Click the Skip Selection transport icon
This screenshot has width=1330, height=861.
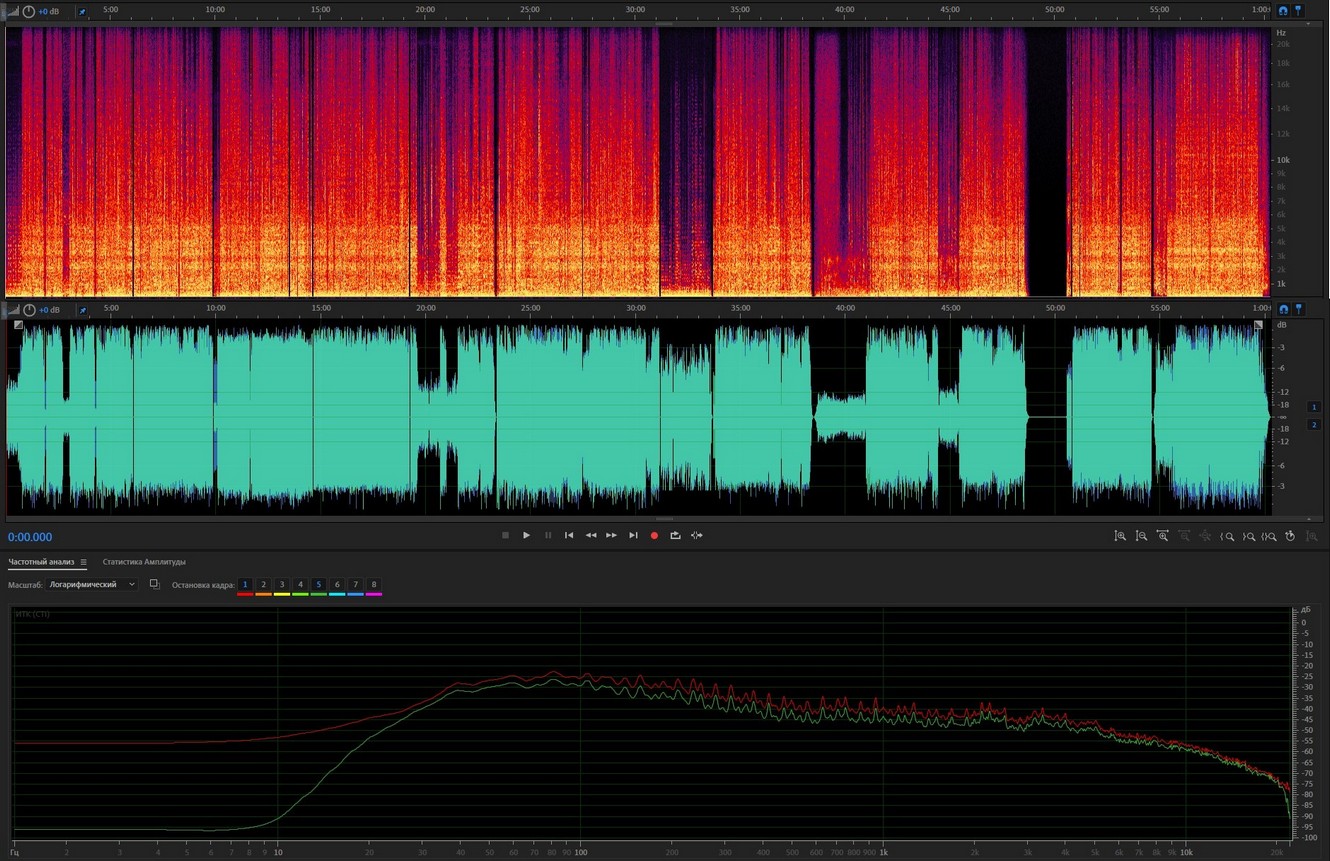click(x=697, y=536)
